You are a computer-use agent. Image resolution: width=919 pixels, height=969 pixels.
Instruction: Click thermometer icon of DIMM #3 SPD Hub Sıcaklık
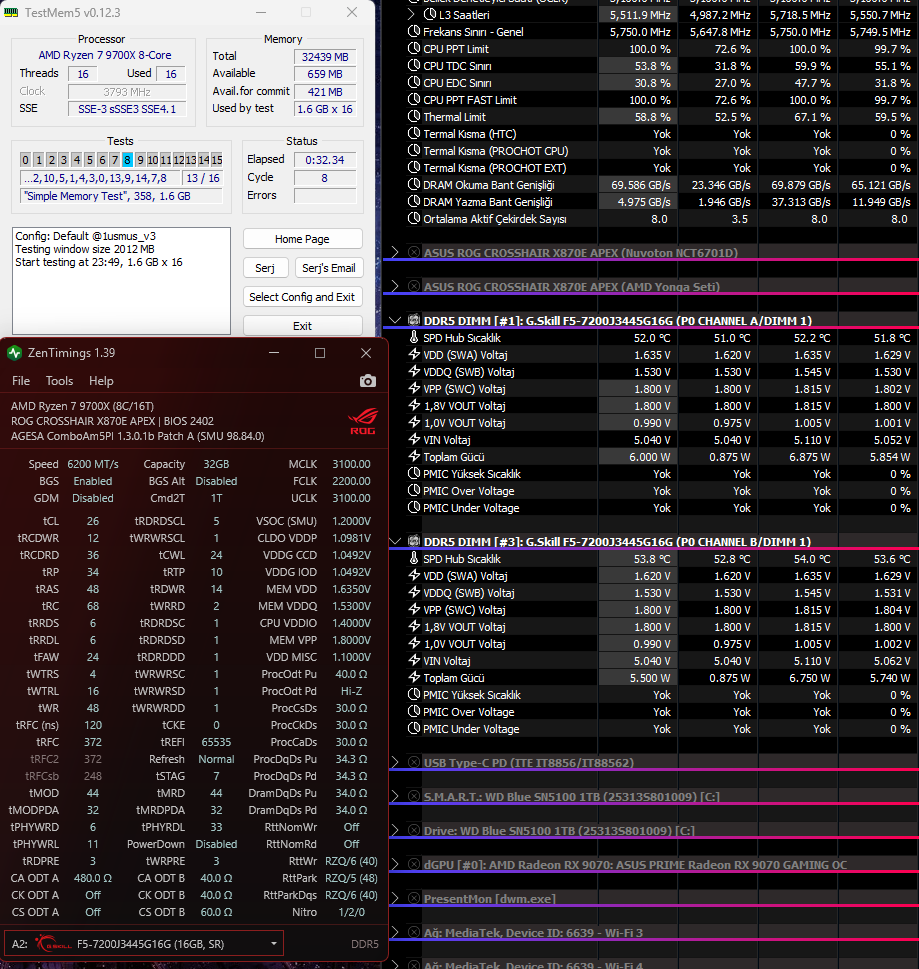click(x=414, y=558)
